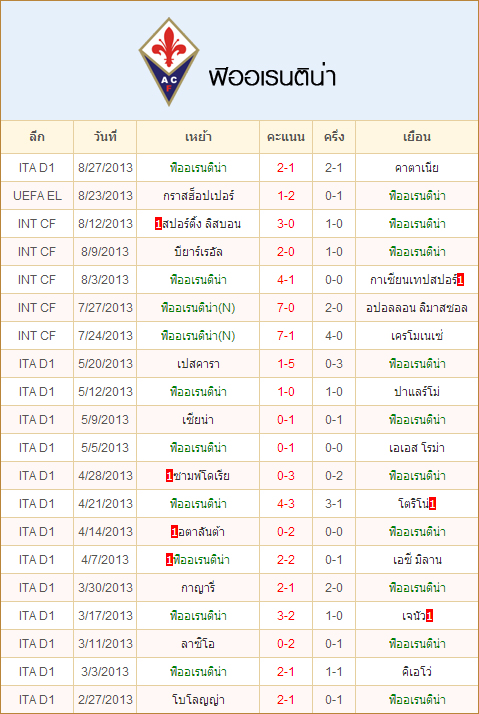The height and width of the screenshot is (714, 479).
Task: Click the date 7/24/2013
Action: tap(105, 336)
